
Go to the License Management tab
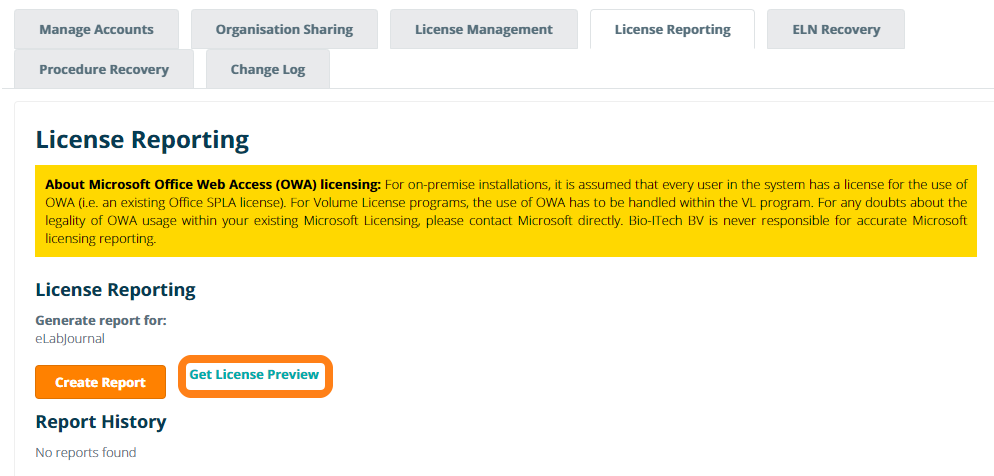[x=483, y=29]
